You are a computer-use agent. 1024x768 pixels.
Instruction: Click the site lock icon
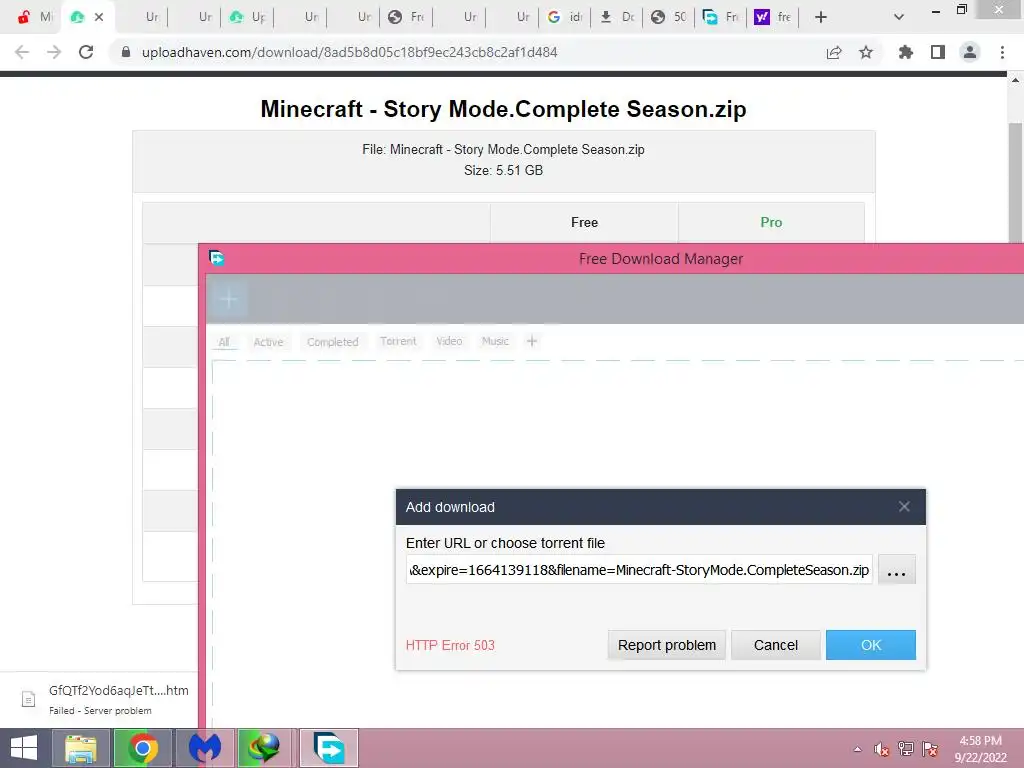126,52
